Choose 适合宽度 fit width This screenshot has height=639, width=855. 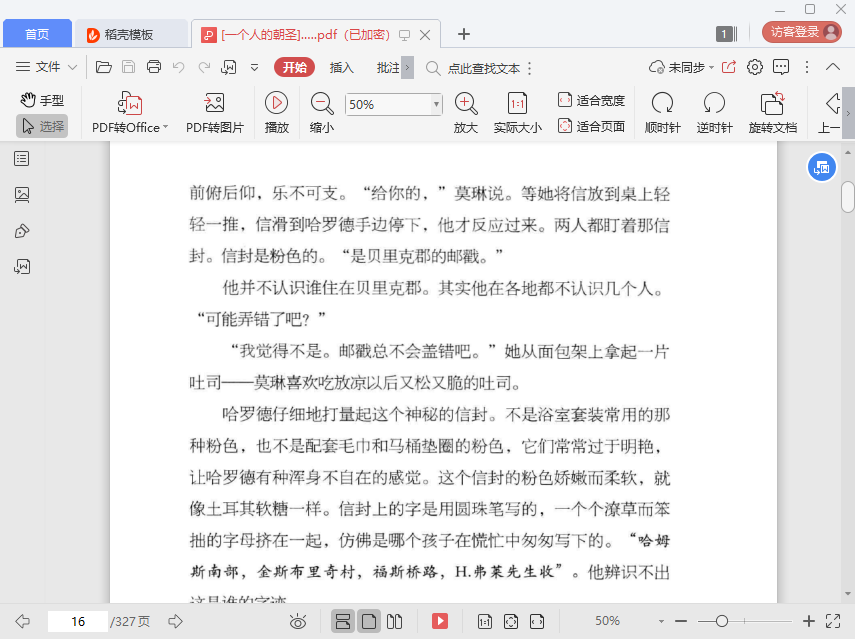(x=591, y=100)
